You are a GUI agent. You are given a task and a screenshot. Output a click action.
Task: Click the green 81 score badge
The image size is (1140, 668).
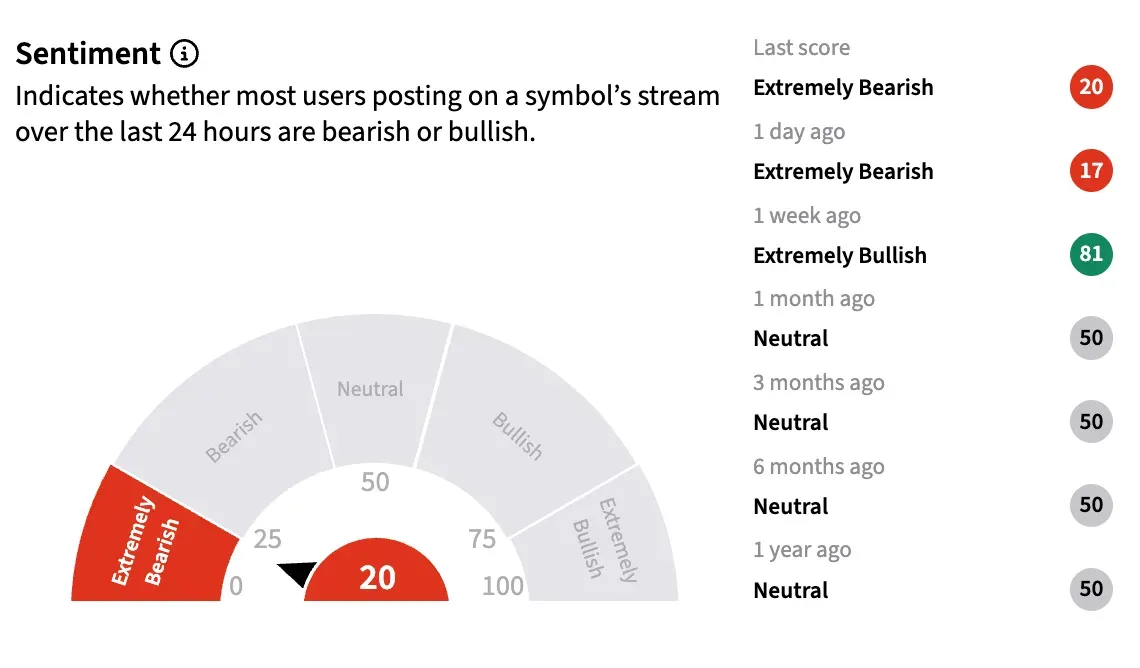pos(1091,254)
